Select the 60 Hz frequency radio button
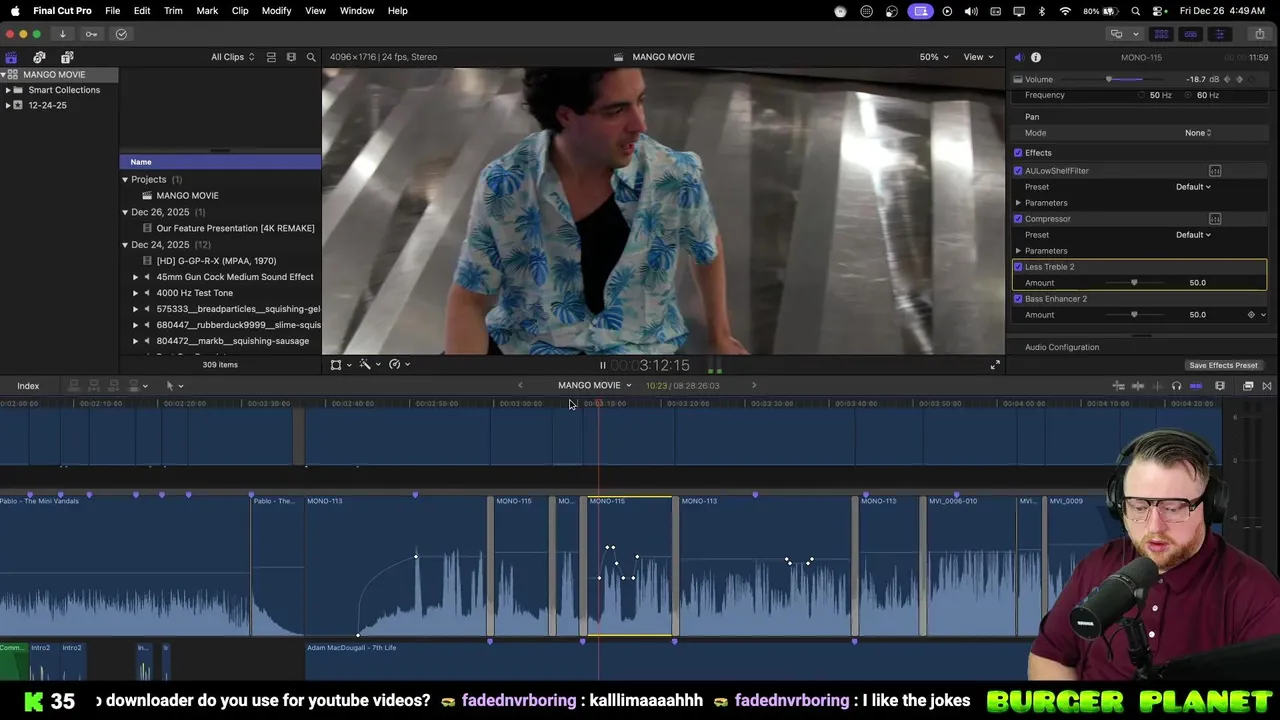The height and width of the screenshot is (720, 1280). [1188, 95]
